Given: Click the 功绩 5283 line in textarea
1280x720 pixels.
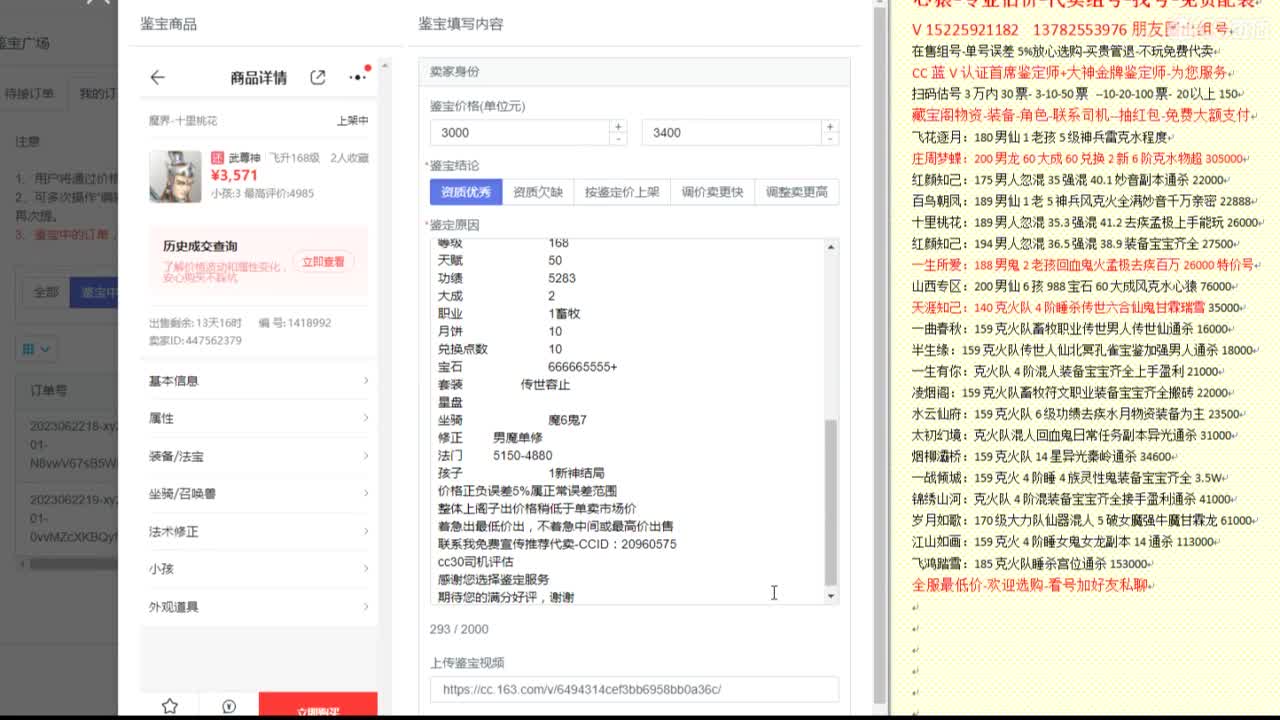Looking at the screenshot, I should pyautogui.click(x=507, y=278).
